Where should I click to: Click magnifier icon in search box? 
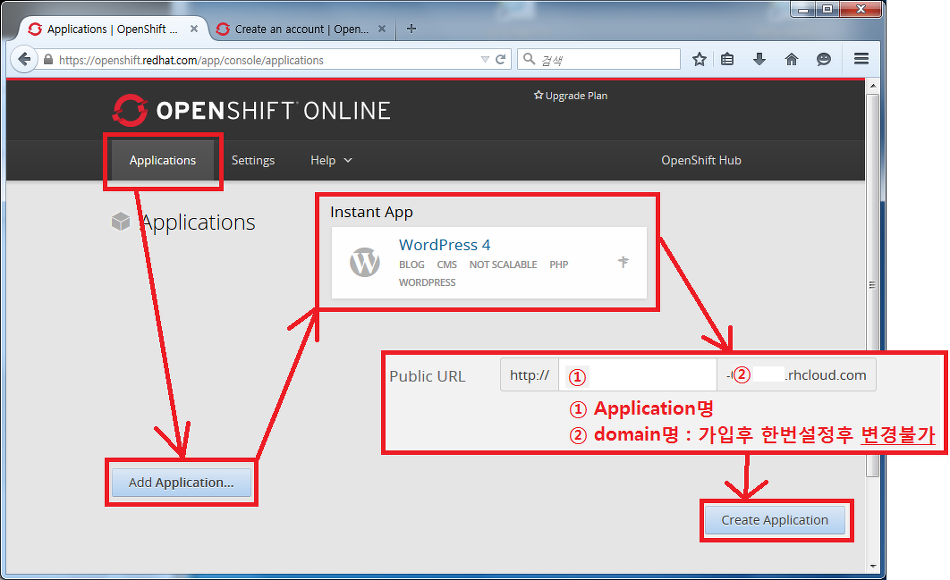pyautogui.click(x=529, y=59)
